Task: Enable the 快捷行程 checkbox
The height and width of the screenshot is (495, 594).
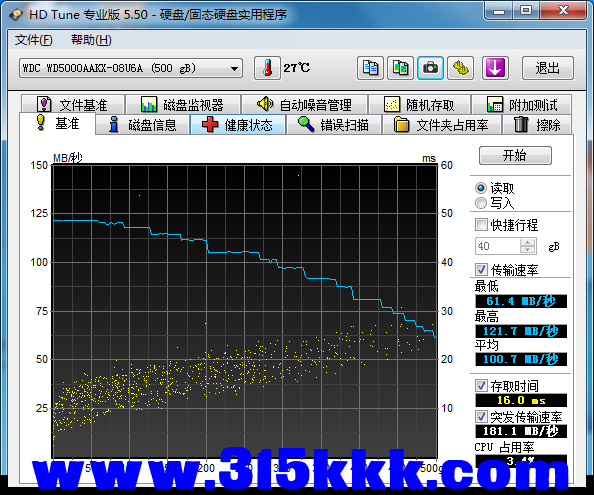Action: pyautogui.click(x=481, y=225)
